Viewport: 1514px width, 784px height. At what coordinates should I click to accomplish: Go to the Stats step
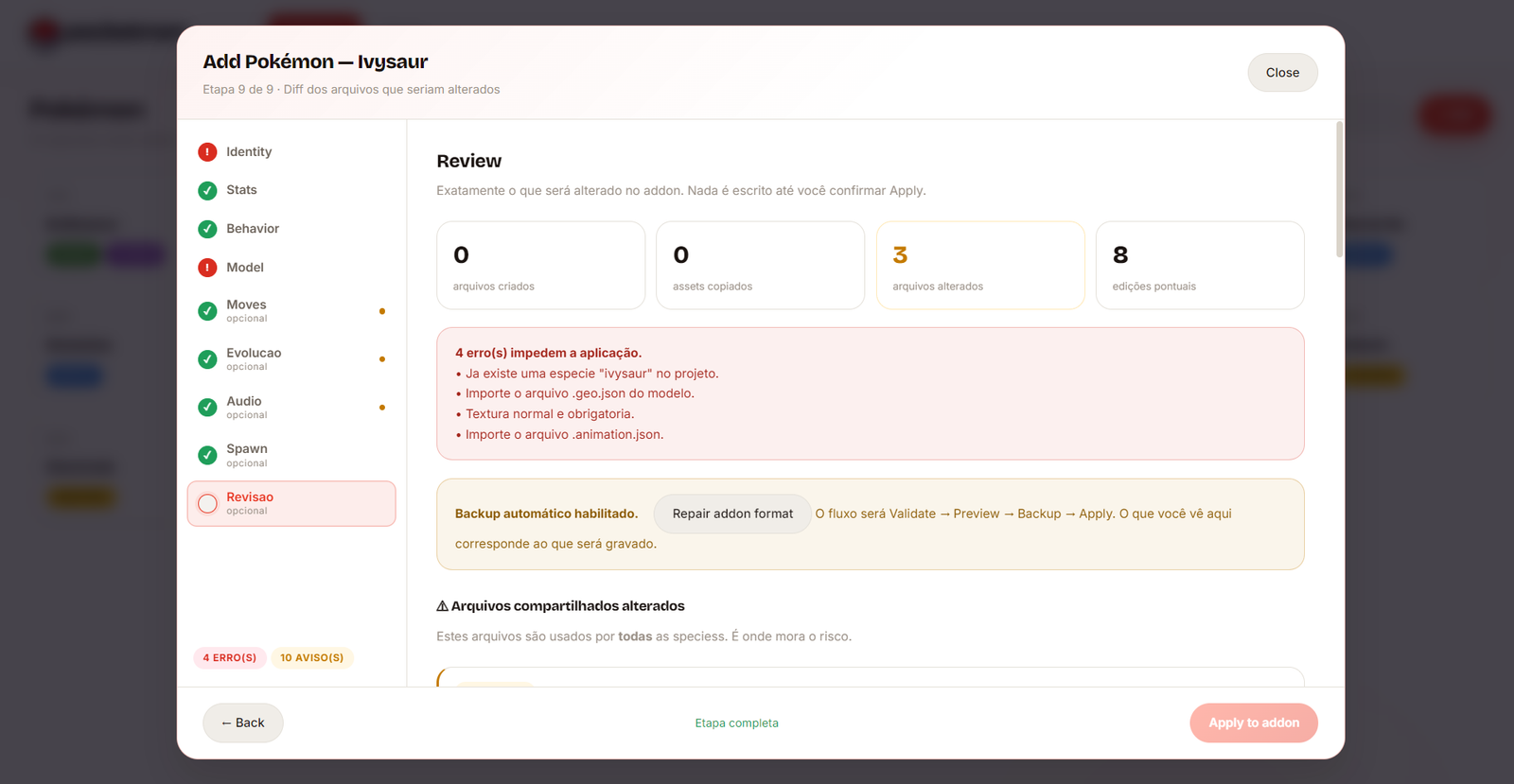[x=291, y=191]
